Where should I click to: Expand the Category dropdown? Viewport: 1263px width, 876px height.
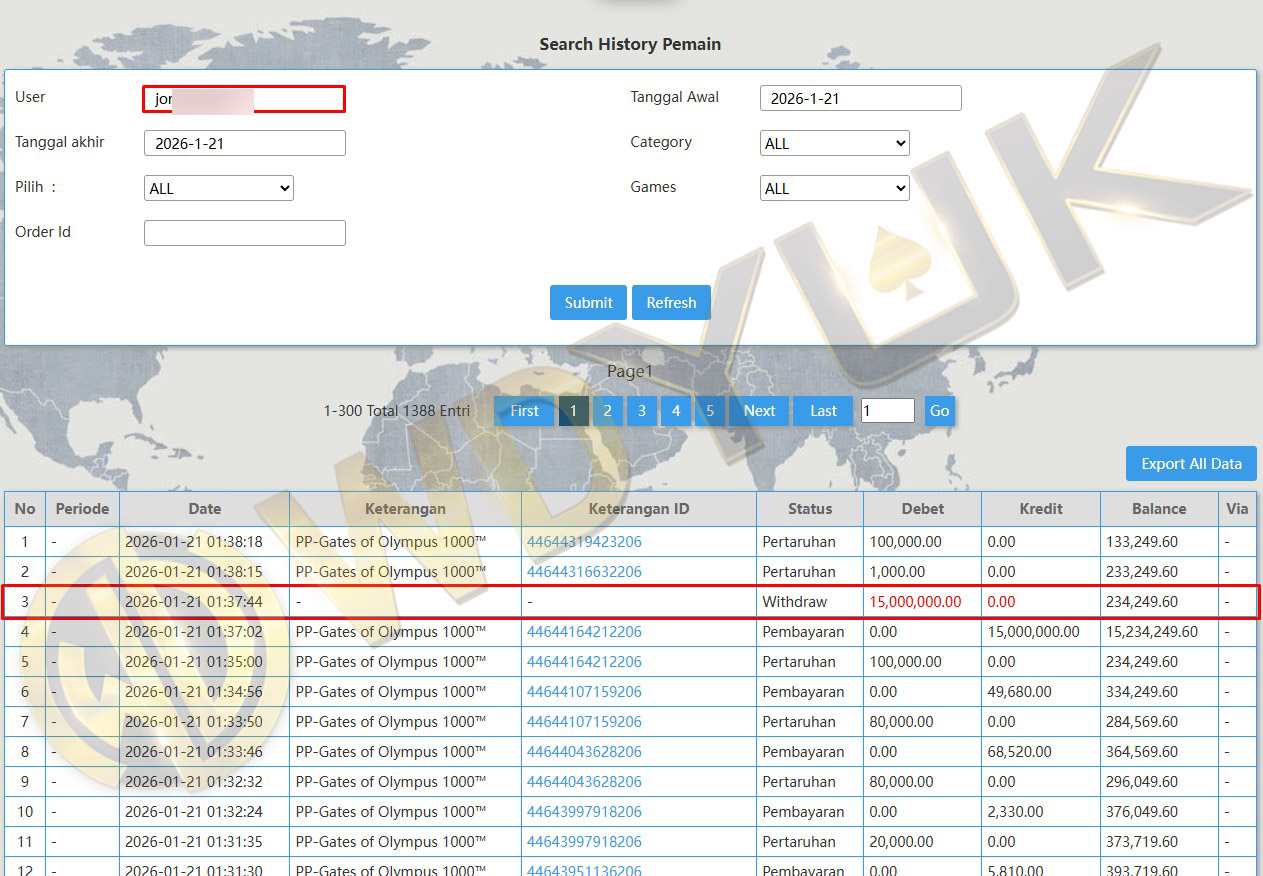pyautogui.click(x=834, y=143)
